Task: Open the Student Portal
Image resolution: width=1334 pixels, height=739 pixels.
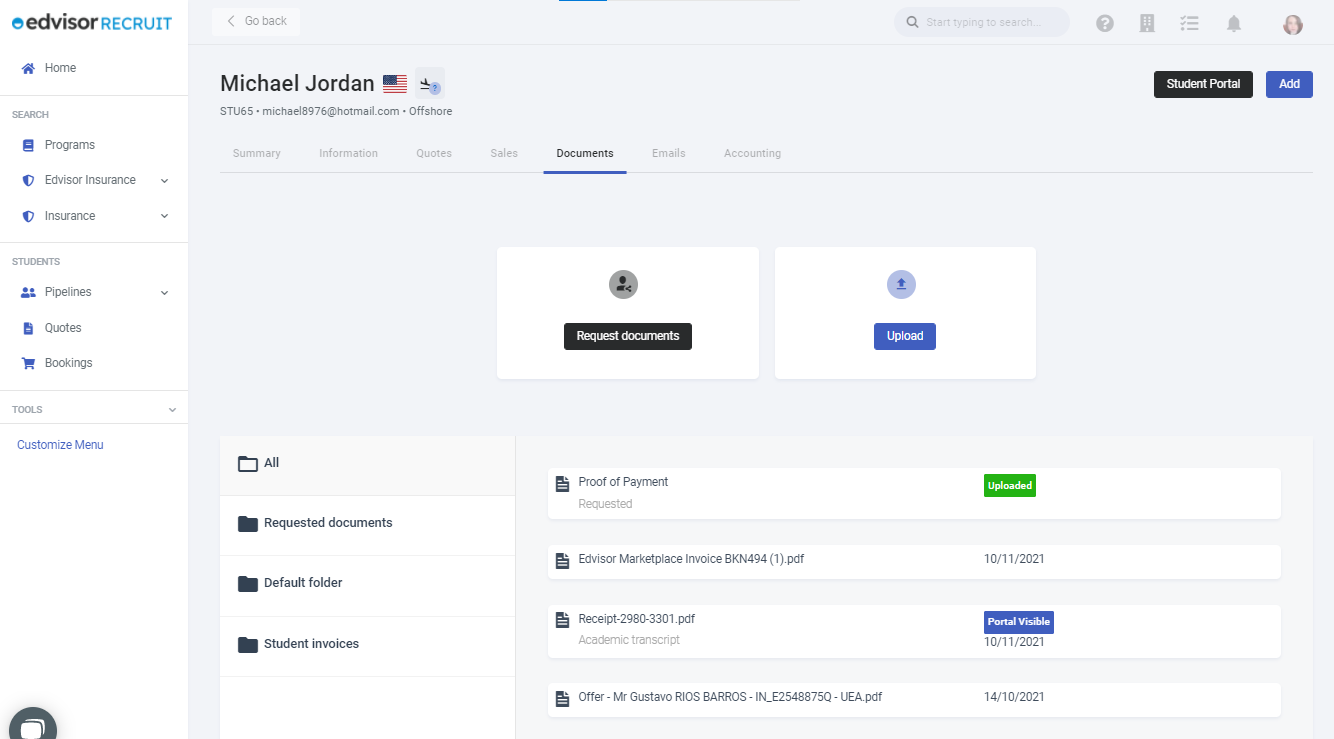Action: pyautogui.click(x=1203, y=84)
